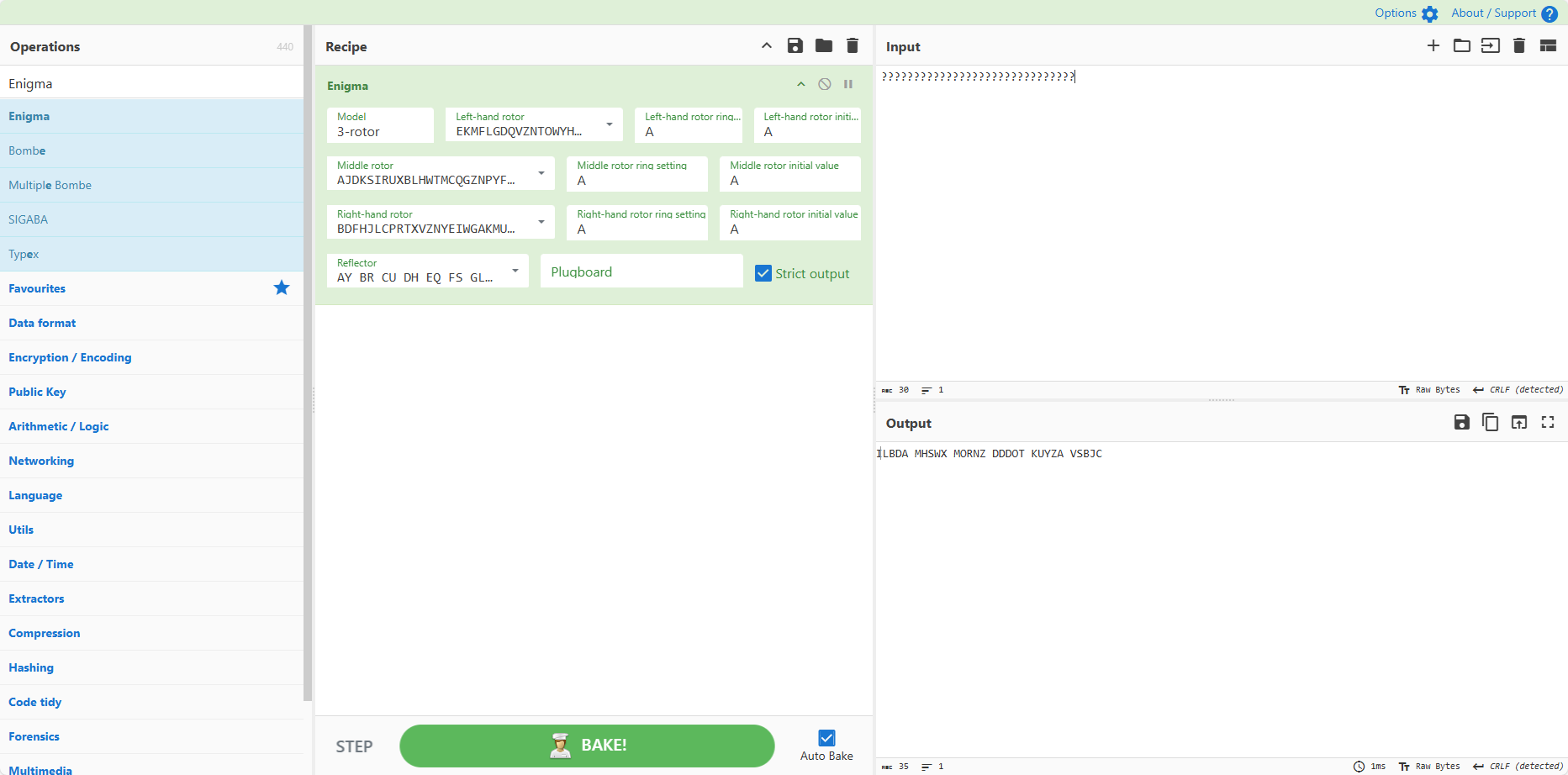Toggle the Strict output checkbox
This screenshot has height=775, width=1568.
pyautogui.click(x=763, y=273)
